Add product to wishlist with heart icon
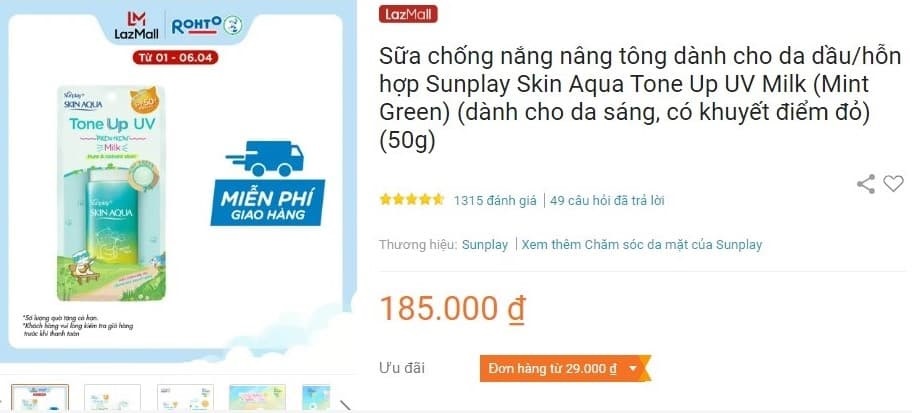This screenshot has width=912, height=413. coord(893,184)
